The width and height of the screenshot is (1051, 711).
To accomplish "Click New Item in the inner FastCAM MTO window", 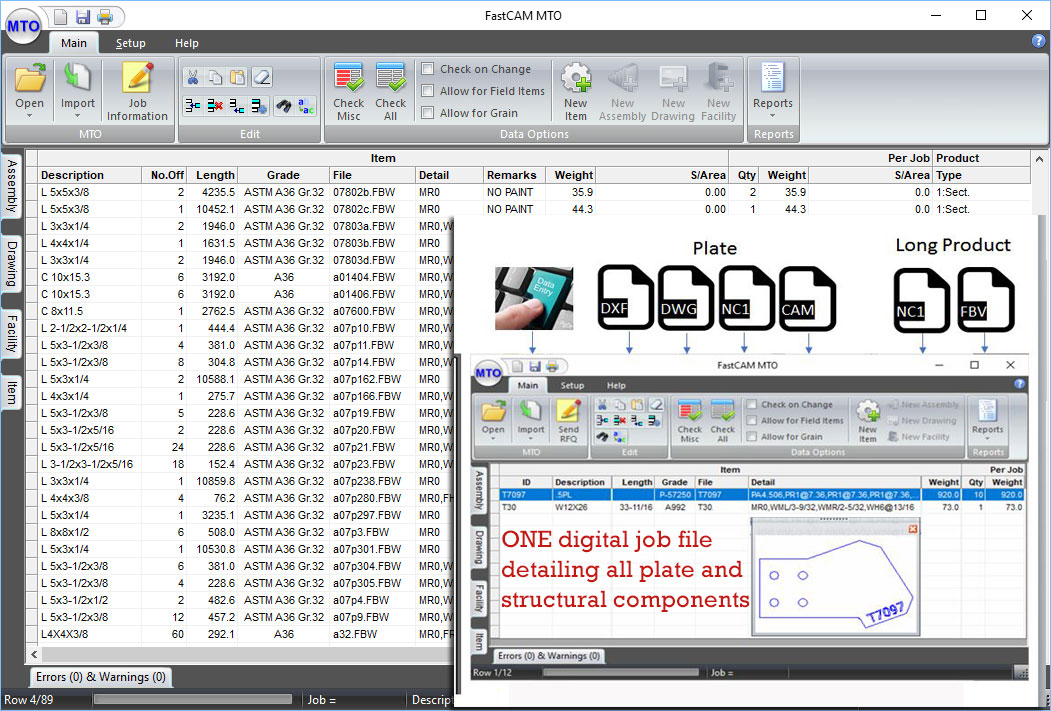I will coord(867,420).
